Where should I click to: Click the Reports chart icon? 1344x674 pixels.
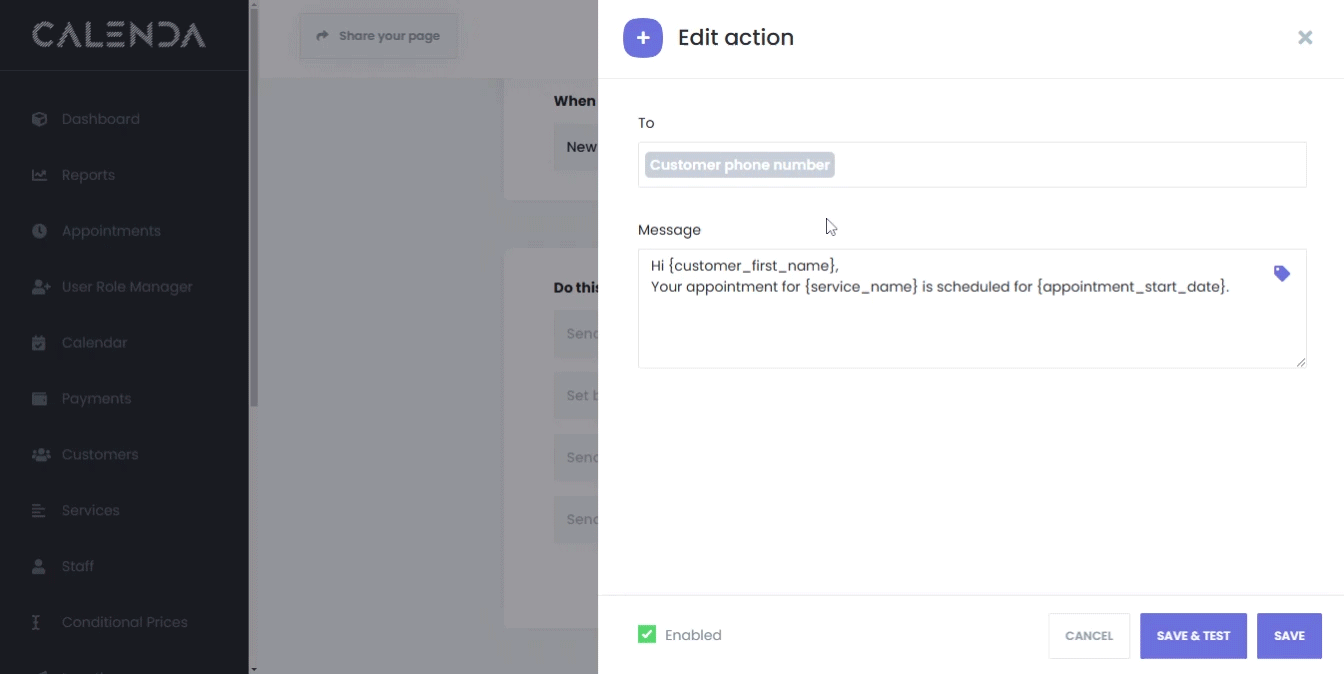(39, 175)
